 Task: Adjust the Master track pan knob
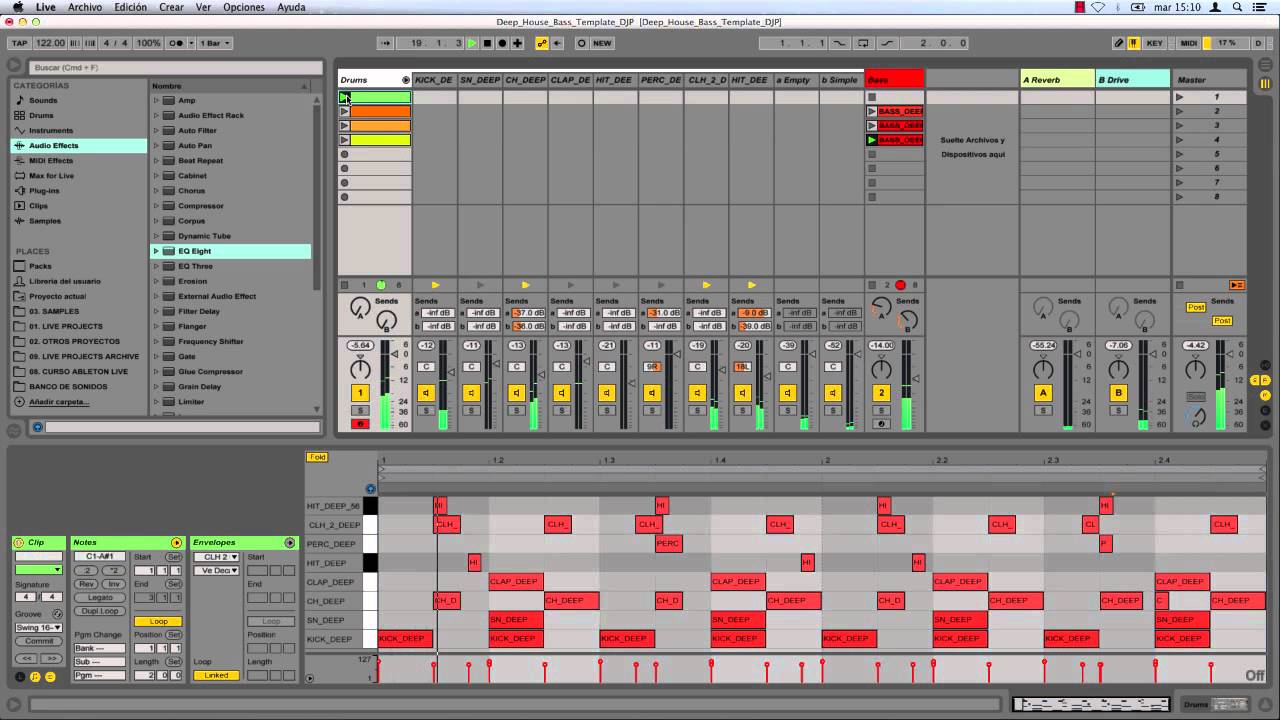(1195, 369)
